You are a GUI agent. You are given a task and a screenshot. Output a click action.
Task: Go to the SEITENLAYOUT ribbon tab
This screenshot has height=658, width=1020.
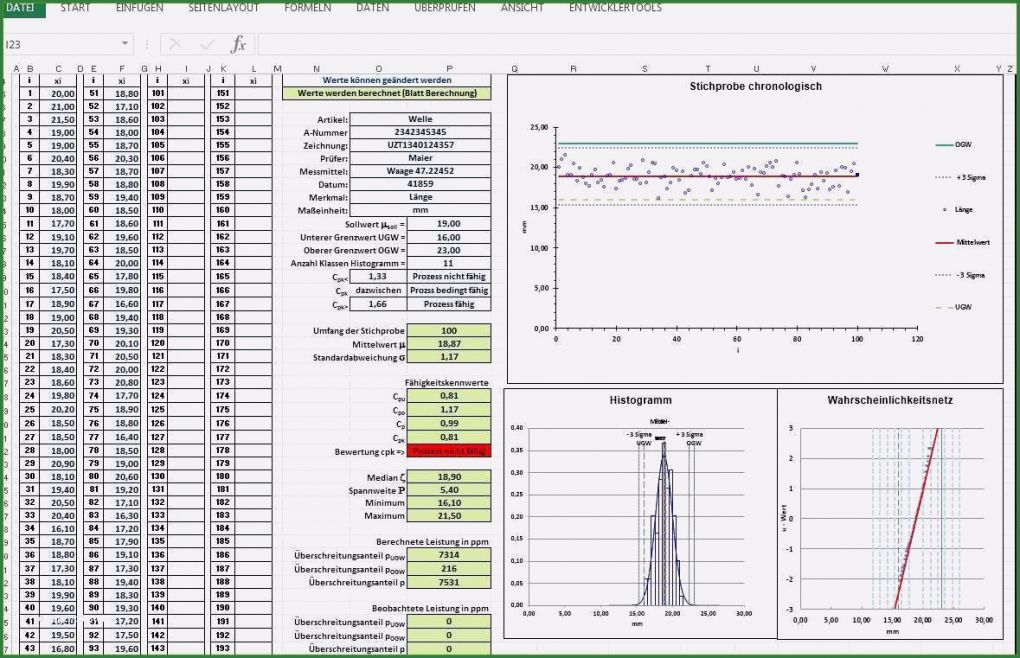point(223,7)
